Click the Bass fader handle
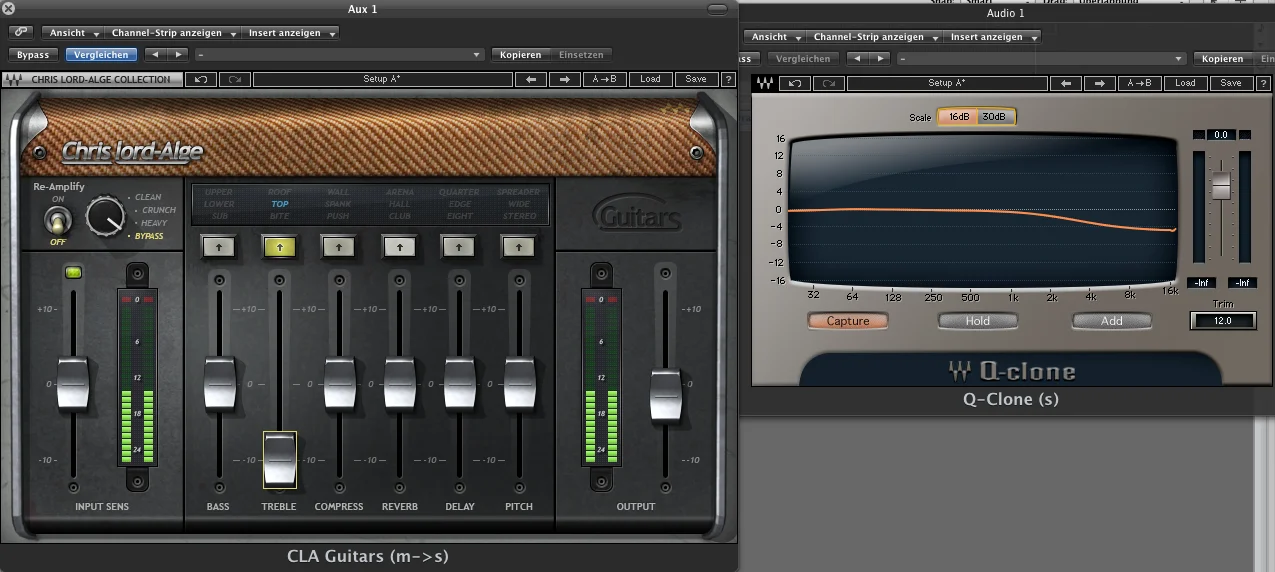 tap(219, 384)
